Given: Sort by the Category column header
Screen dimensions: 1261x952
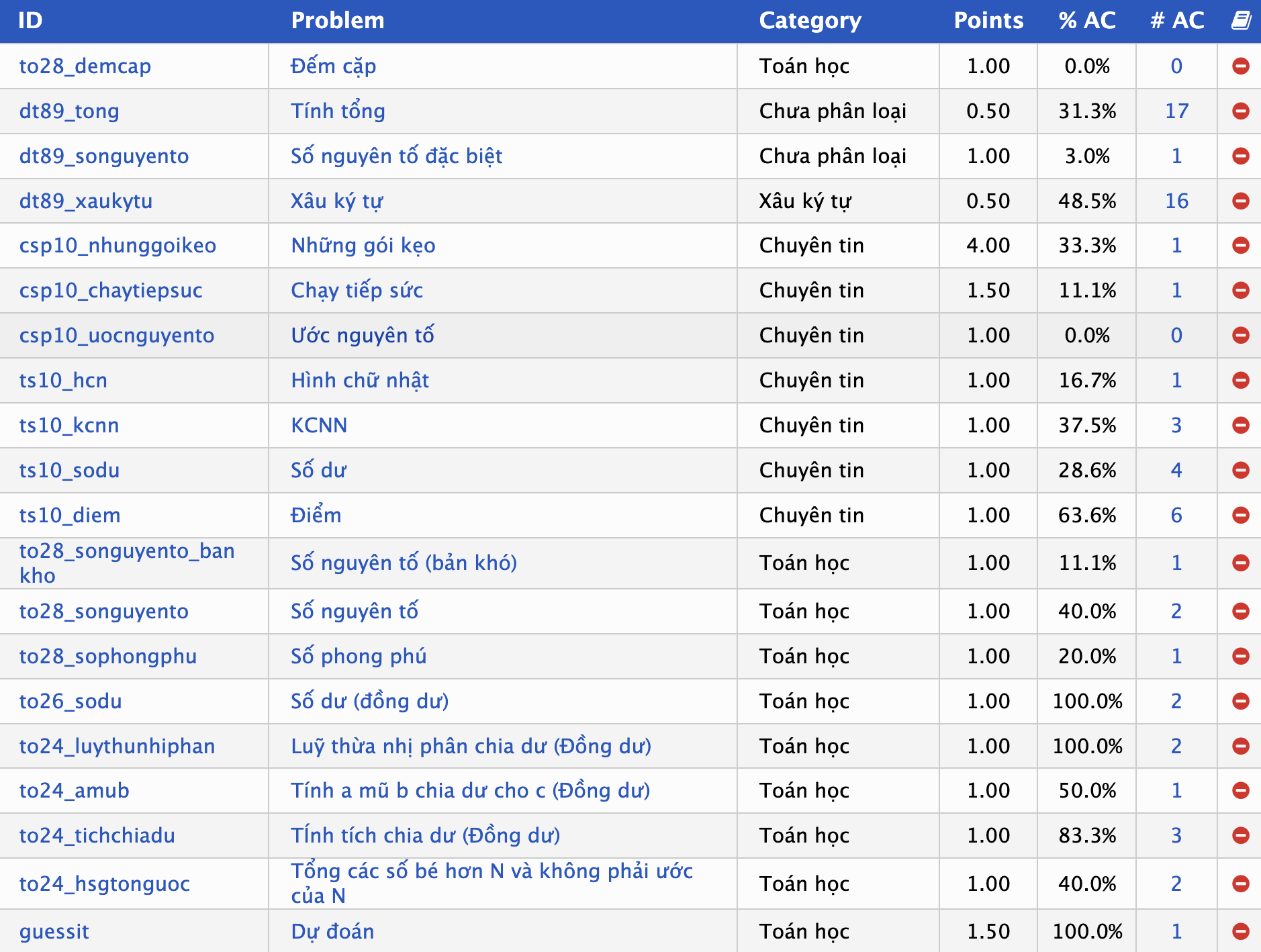Looking at the screenshot, I should point(810,21).
